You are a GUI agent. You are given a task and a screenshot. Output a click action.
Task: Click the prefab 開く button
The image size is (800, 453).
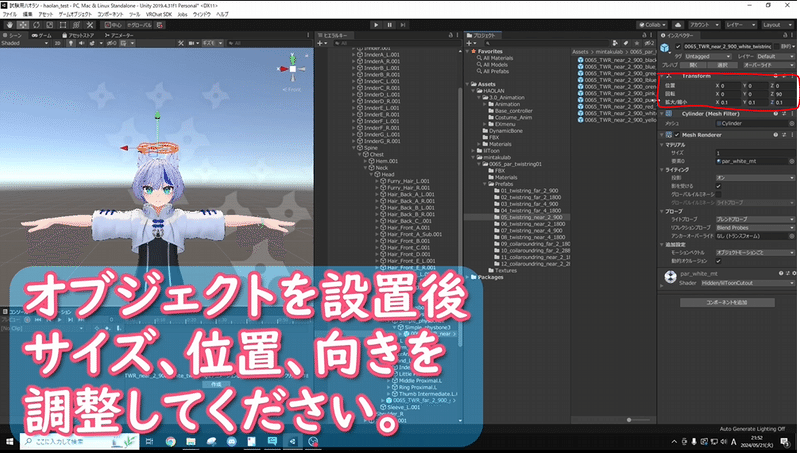pos(693,65)
